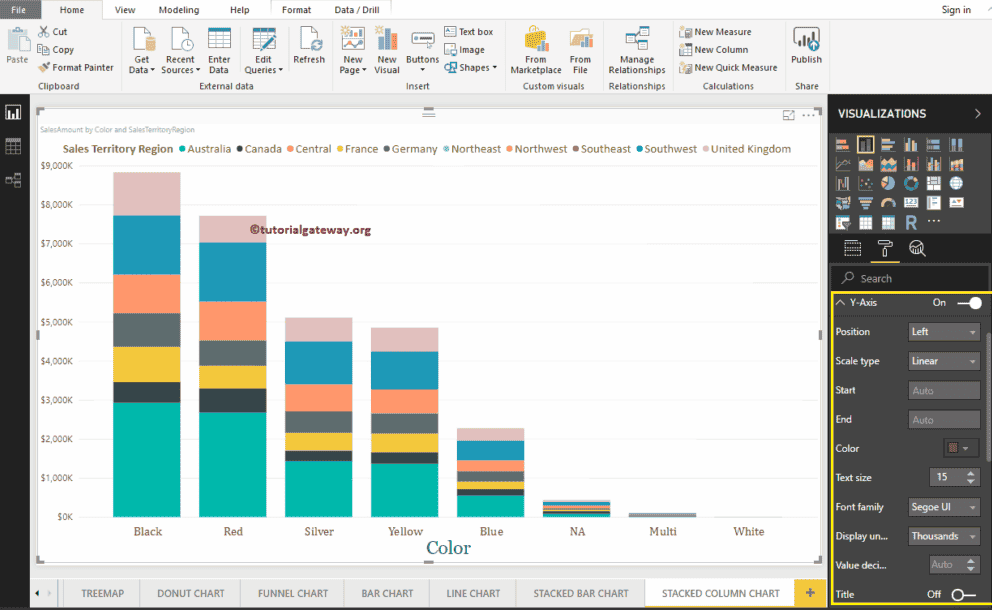Collapse the Y-Axis section chevron
This screenshot has width=992, height=610.
pyautogui.click(x=840, y=302)
